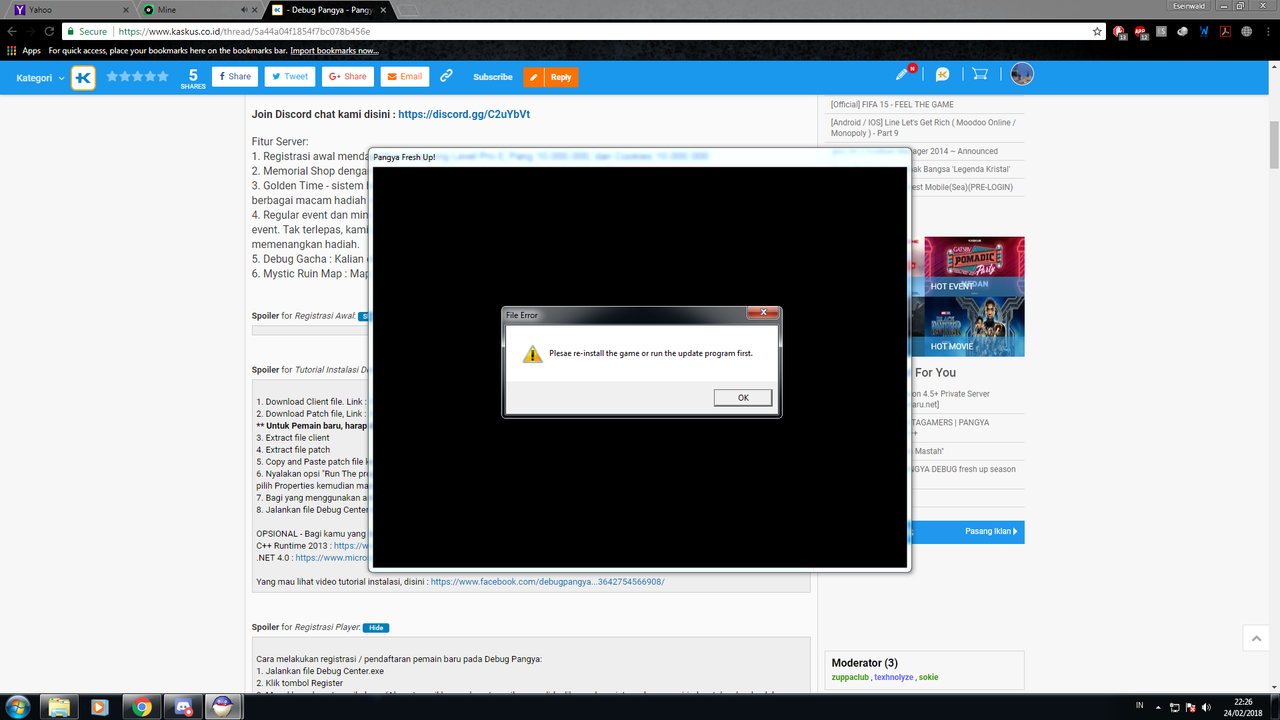Click the Secure padlock indicator
The height and width of the screenshot is (720, 1280).
pos(86,31)
